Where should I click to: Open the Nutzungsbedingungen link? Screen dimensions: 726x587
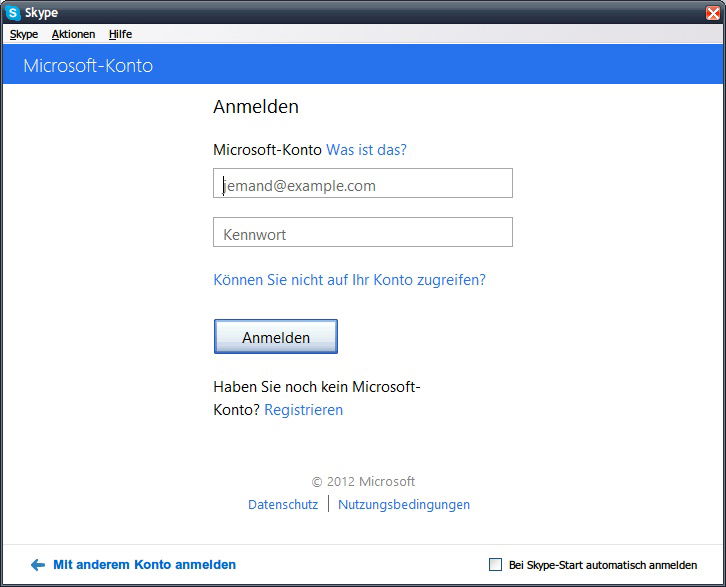pos(404,504)
